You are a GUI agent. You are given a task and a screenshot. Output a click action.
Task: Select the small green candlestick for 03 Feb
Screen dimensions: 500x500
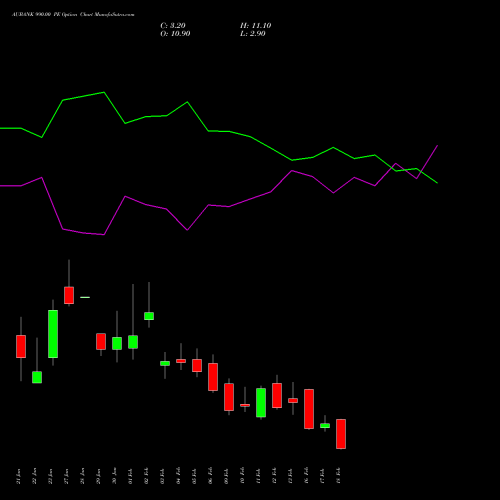[165, 363]
